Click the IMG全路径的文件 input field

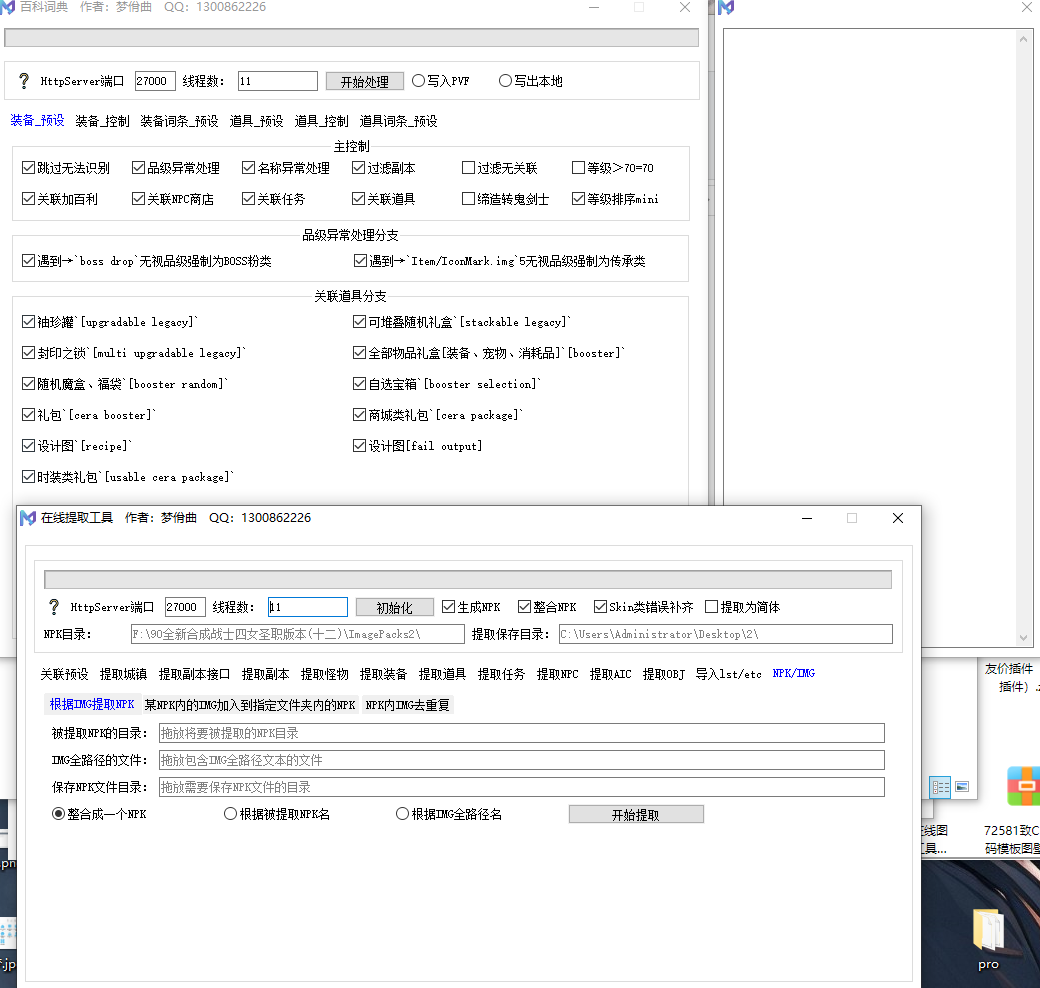click(522, 760)
